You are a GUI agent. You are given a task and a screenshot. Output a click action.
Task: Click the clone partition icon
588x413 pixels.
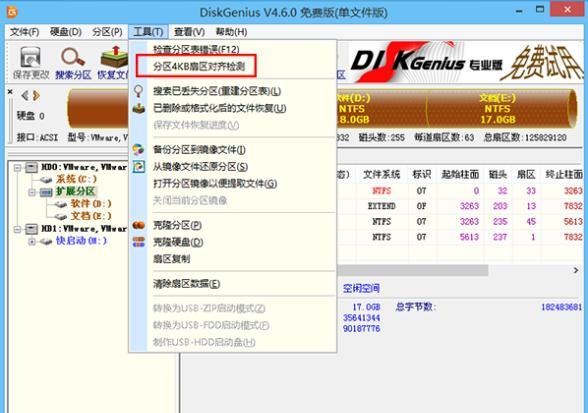[138, 225]
